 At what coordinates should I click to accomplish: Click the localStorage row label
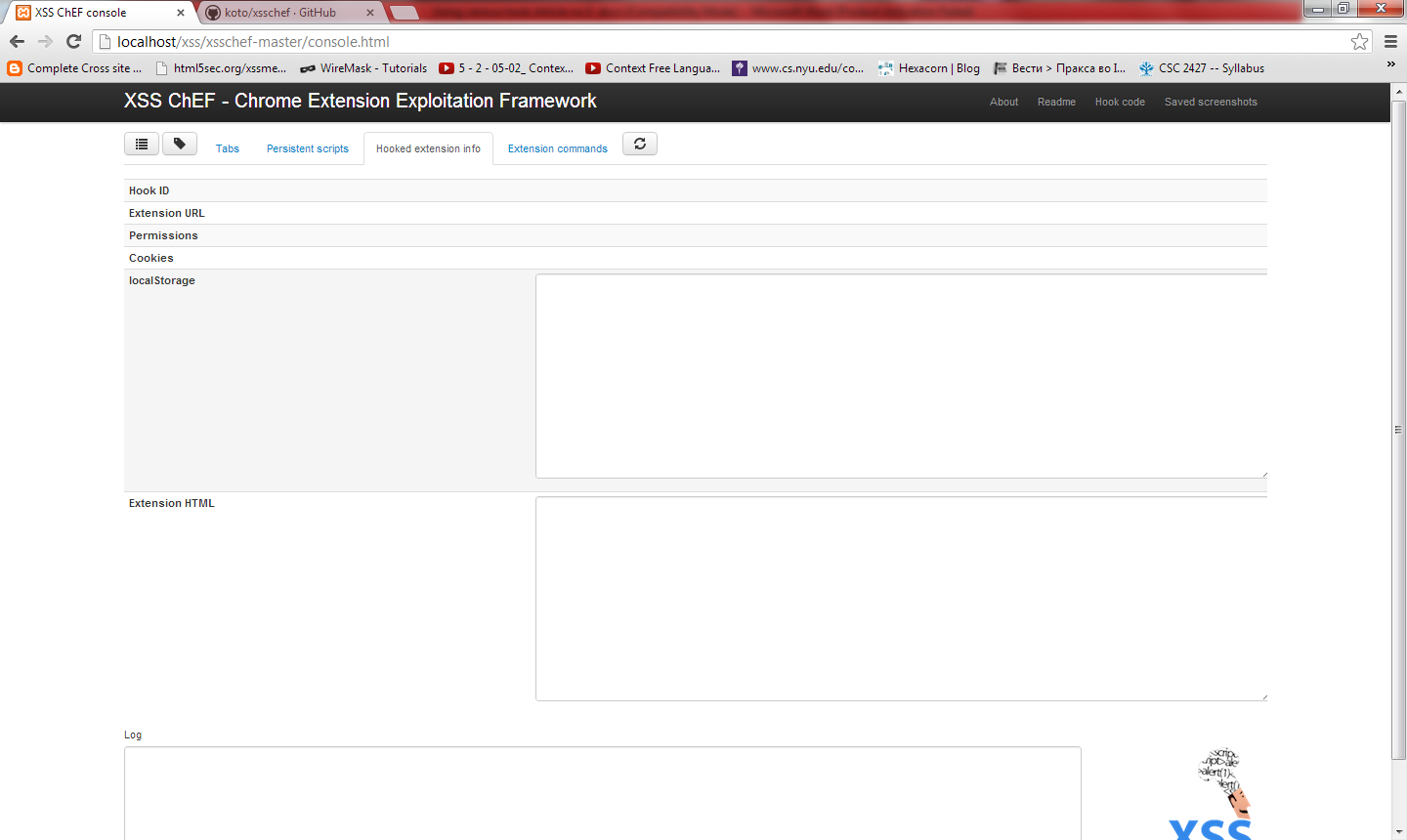tap(162, 280)
